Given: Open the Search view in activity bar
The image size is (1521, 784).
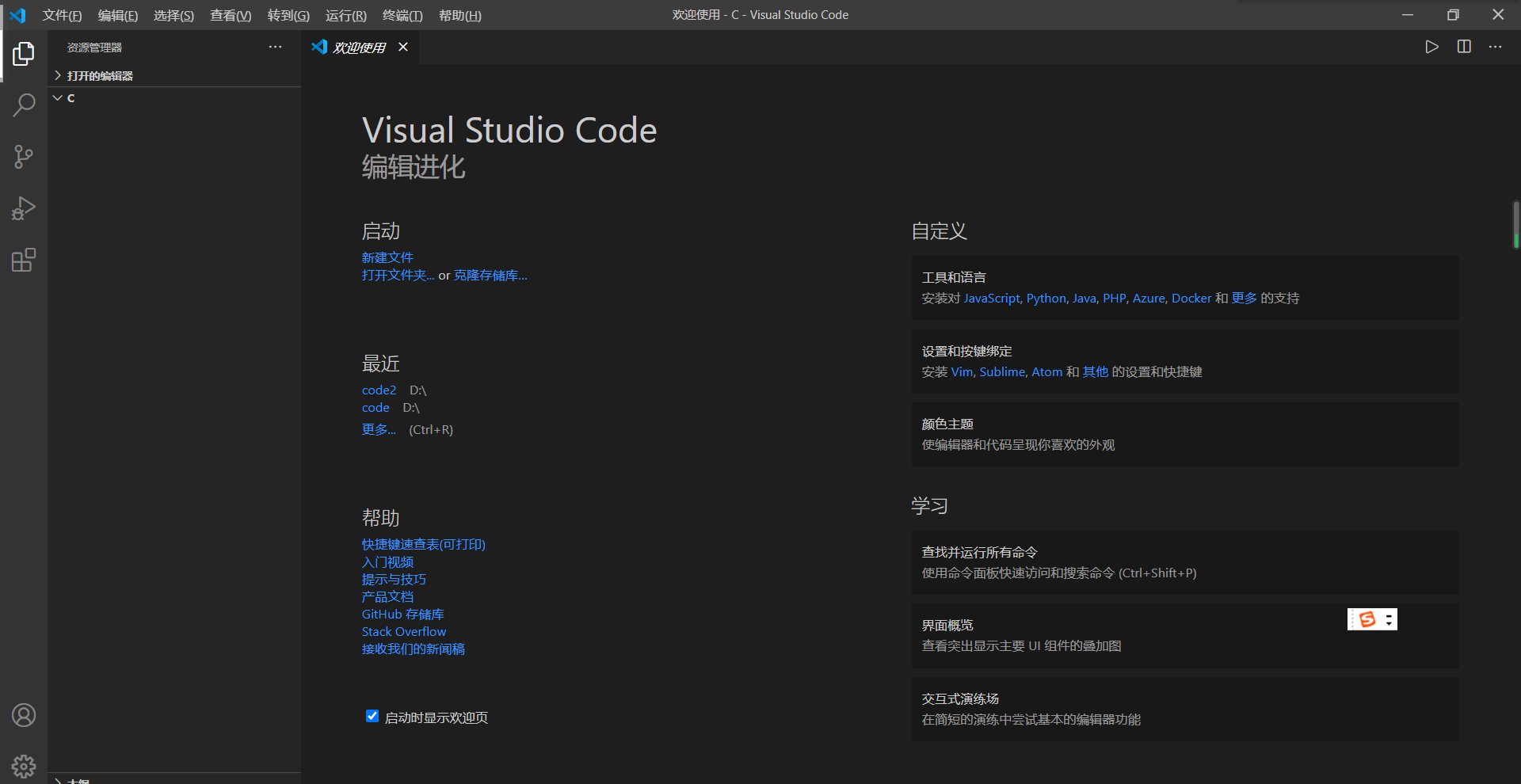Looking at the screenshot, I should [x=24, y=105].
